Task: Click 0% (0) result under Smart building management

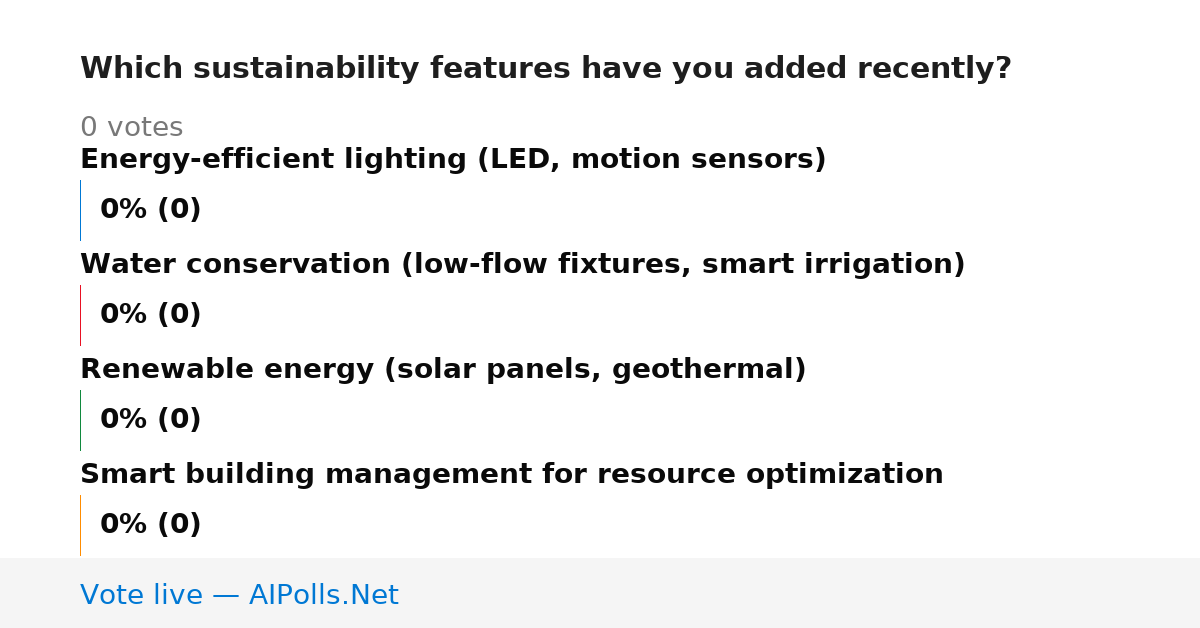Action: point(151,525)
